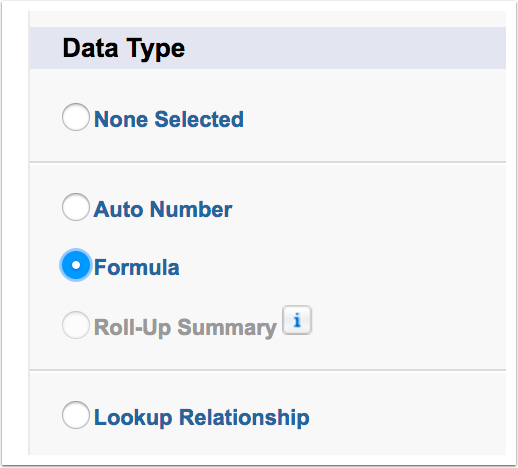Viewport: 518px width, 468px height.
Task: Pick Auto Number as the data type
Action: click(x=76, y=207)
